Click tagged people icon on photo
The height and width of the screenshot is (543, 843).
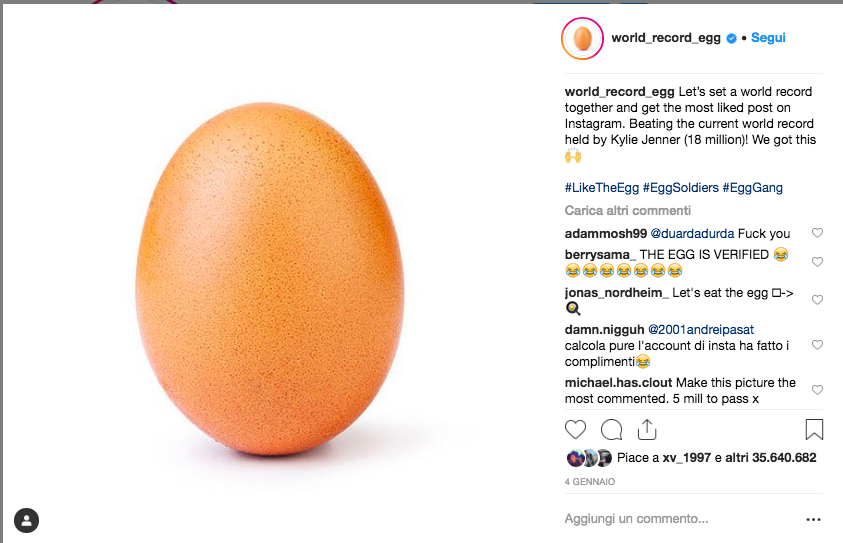[x=27, y=519]
